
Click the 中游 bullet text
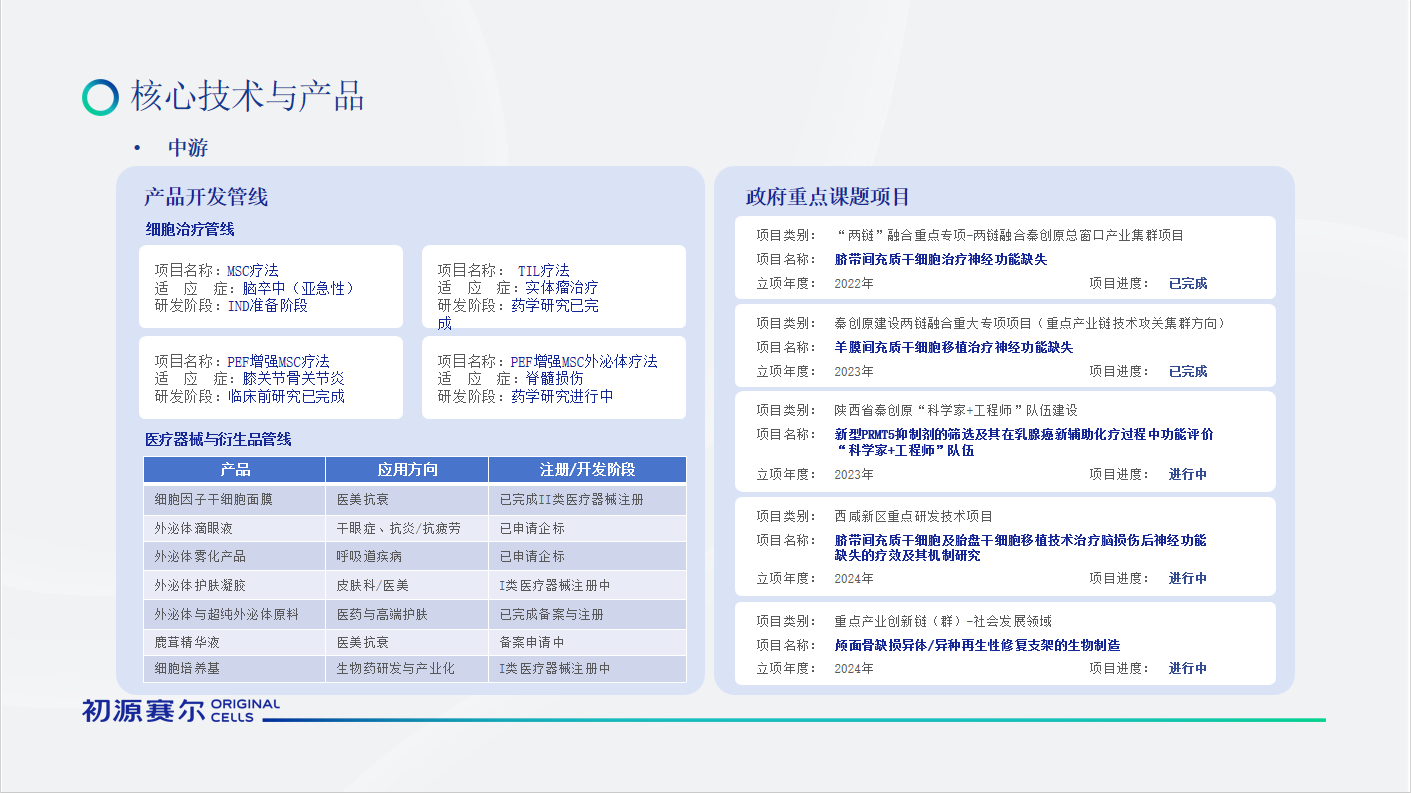[188, 148]
